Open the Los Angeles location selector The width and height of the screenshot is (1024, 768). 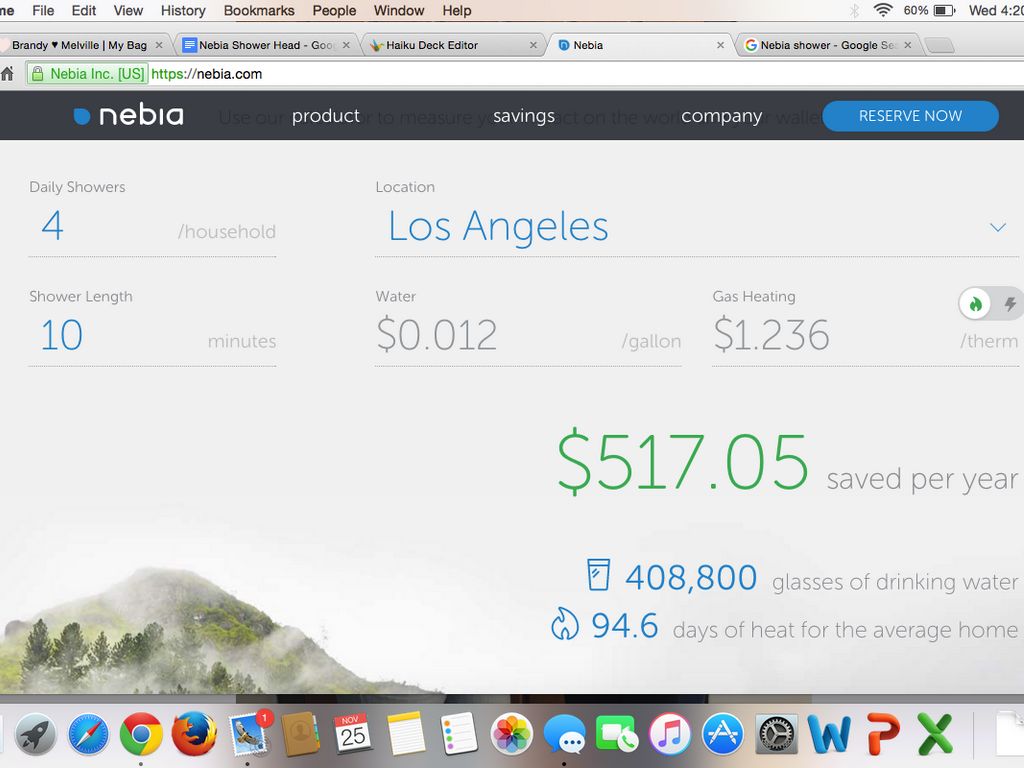point(498,227)
